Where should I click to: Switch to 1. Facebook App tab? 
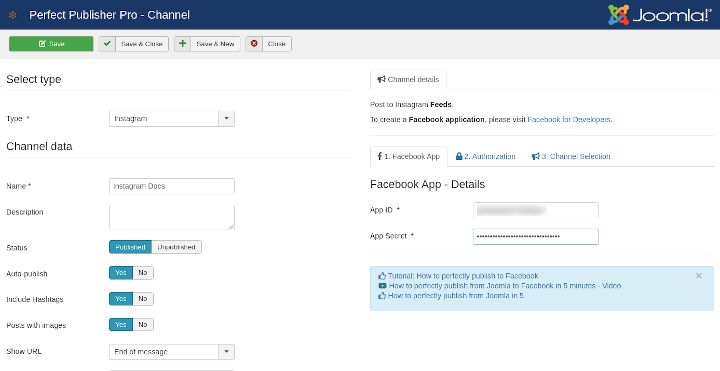click(409, 157)
